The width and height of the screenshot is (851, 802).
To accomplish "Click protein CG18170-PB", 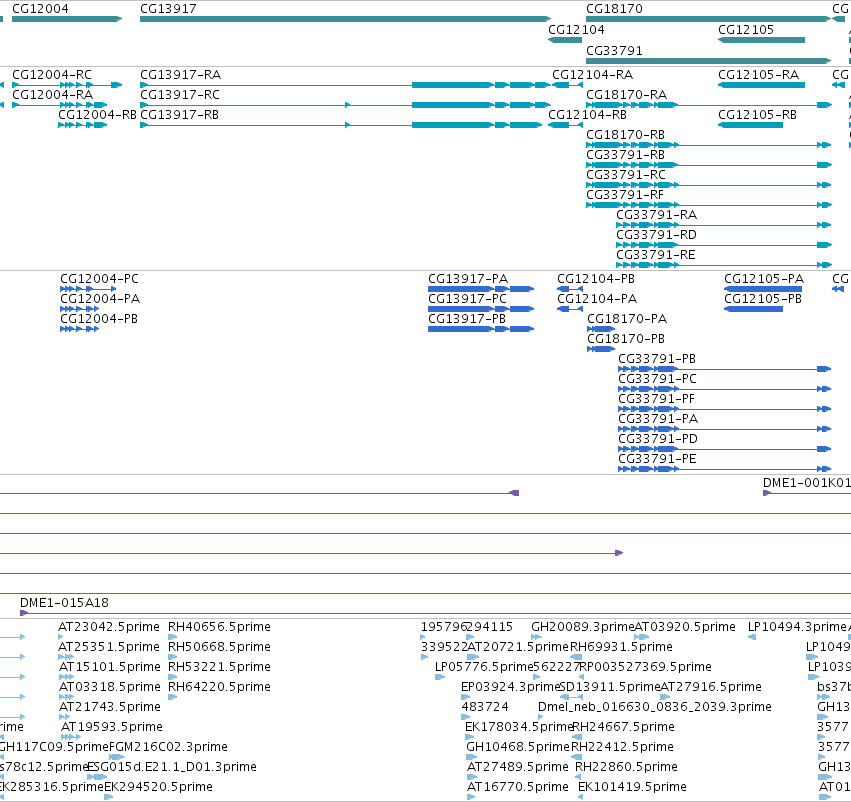I will [626, 339].
